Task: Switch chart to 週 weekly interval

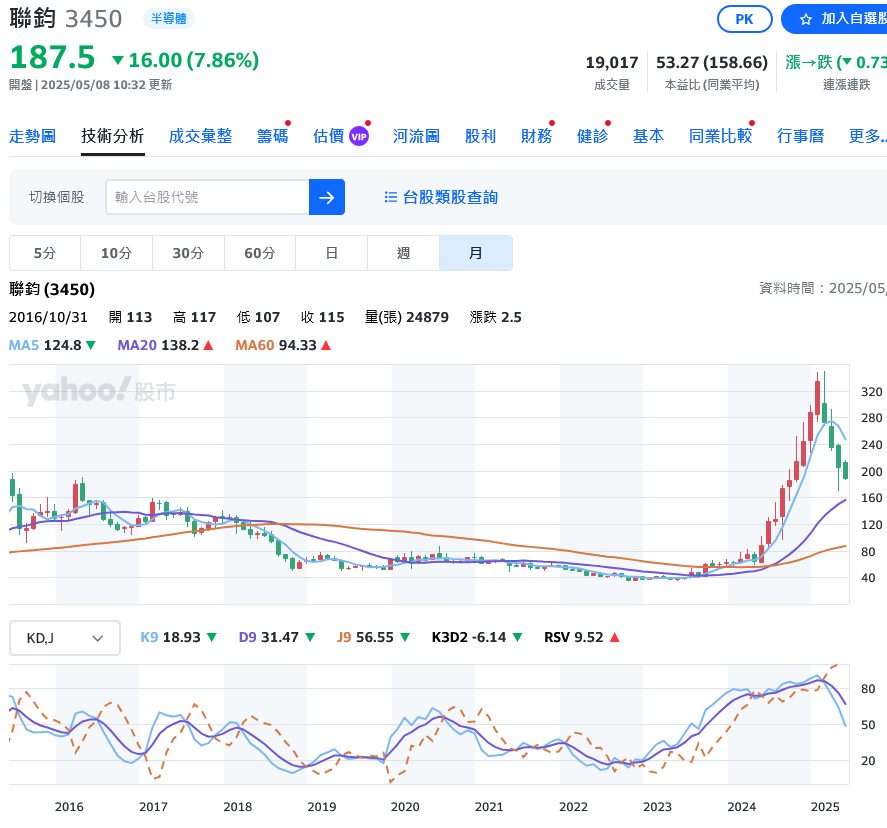Action: [403, 253]
